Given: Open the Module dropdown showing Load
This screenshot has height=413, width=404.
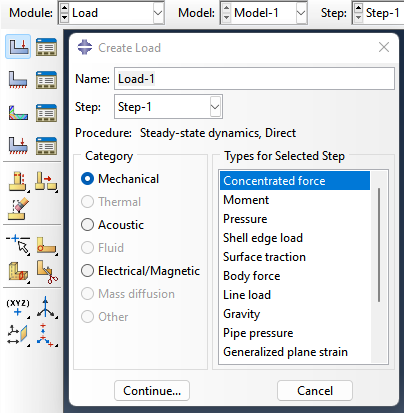Looking at the screenshot, I should 111,13.
